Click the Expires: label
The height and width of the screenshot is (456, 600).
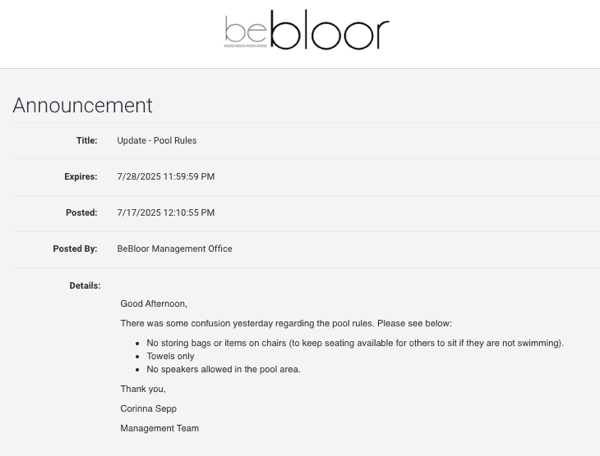(x=81, y=176)
